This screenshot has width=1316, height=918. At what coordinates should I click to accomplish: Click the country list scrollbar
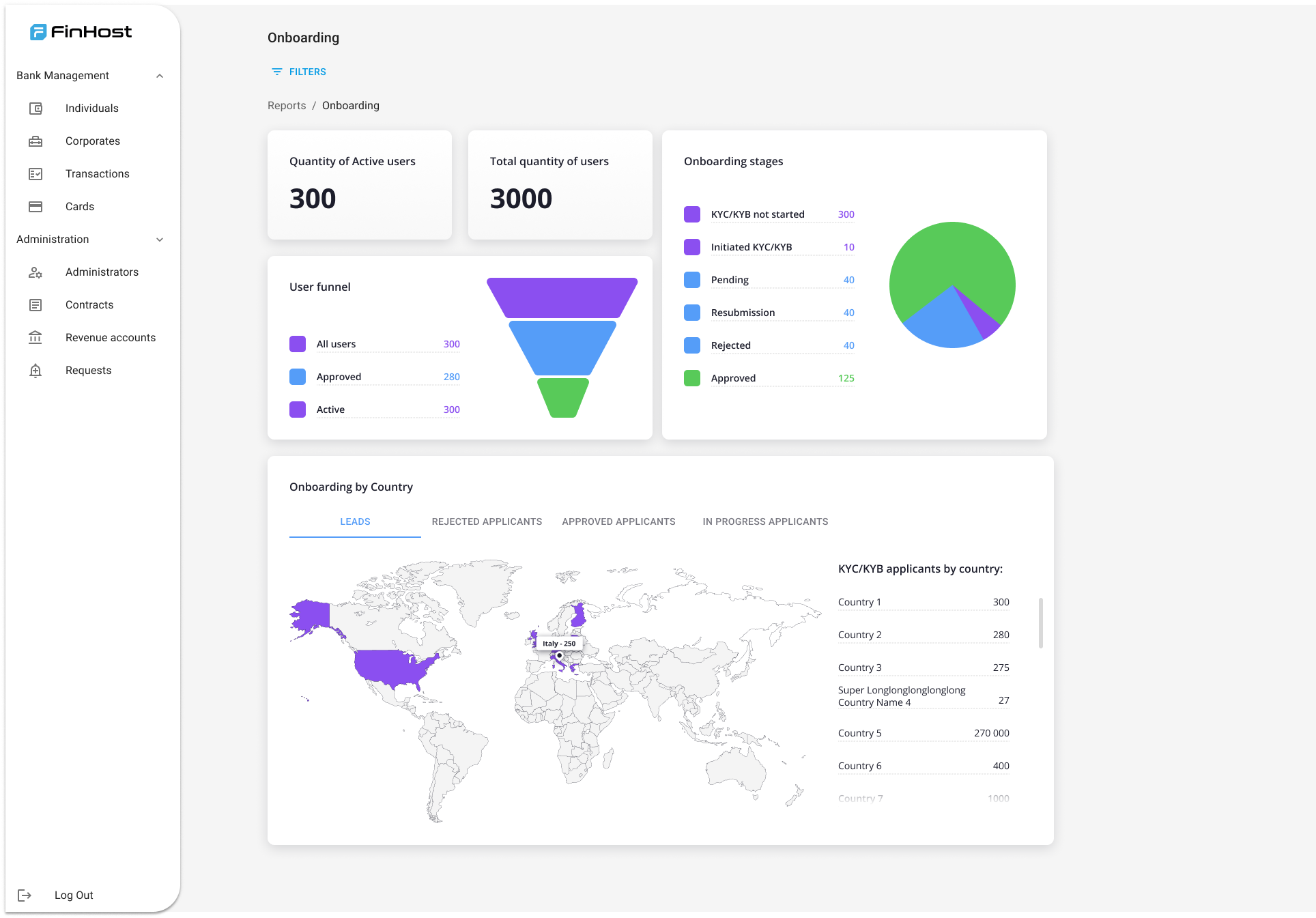(1040, 622)
